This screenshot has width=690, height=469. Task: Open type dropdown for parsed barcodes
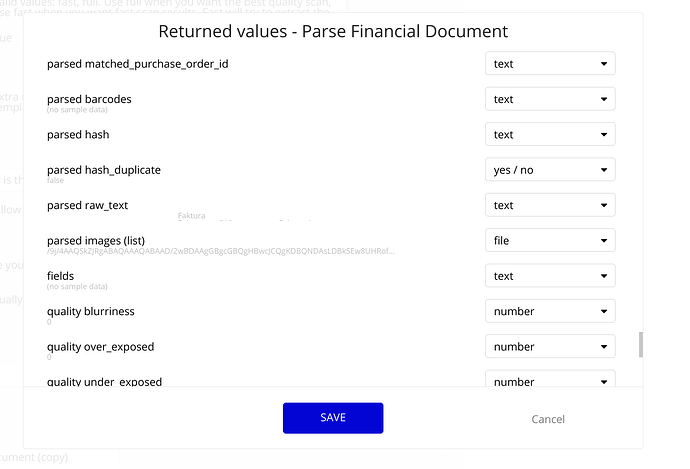550,99
